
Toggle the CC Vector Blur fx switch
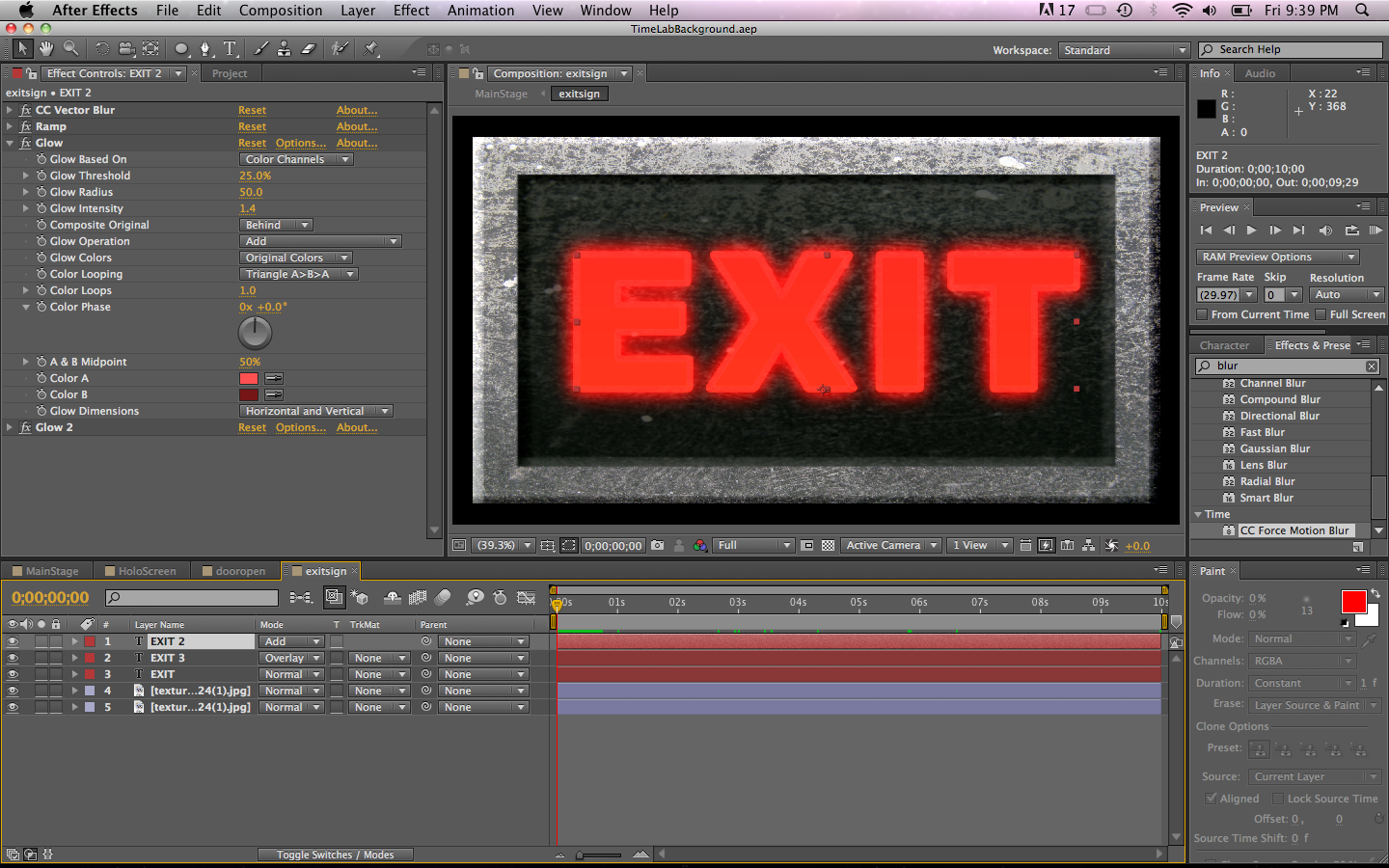(x=26, y=110)
